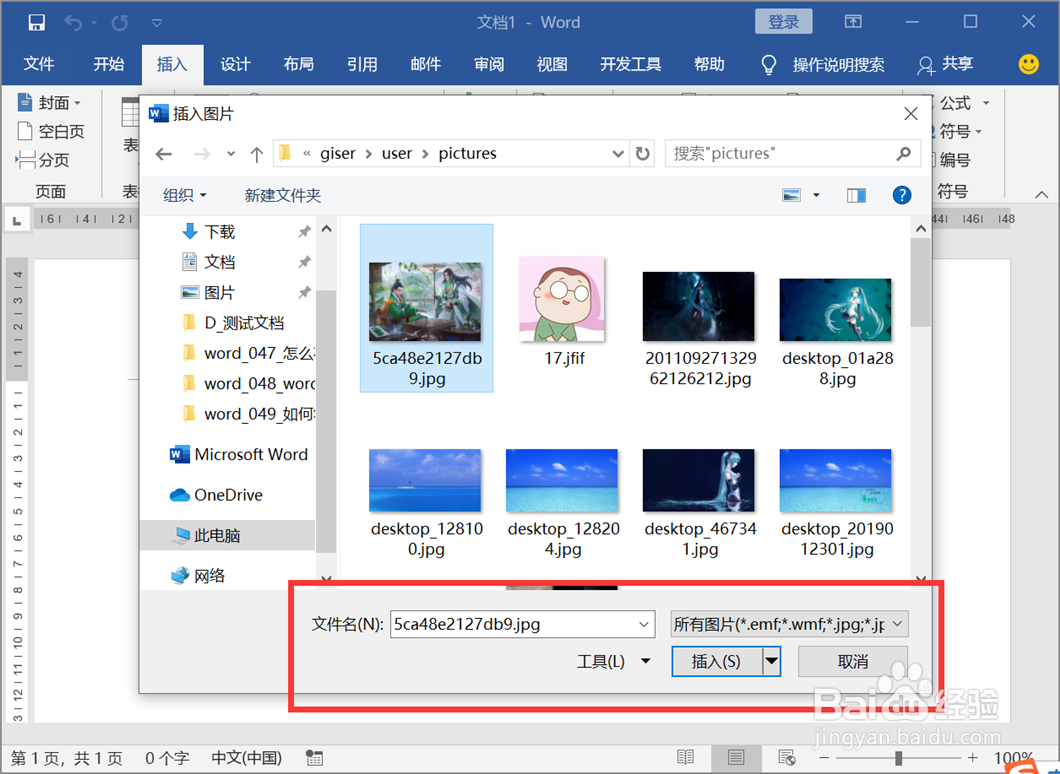The height and width of the screenshot is (774, 1060).
Task: Open the 所有图片 file type dropdown
Action: pos(789,624)
